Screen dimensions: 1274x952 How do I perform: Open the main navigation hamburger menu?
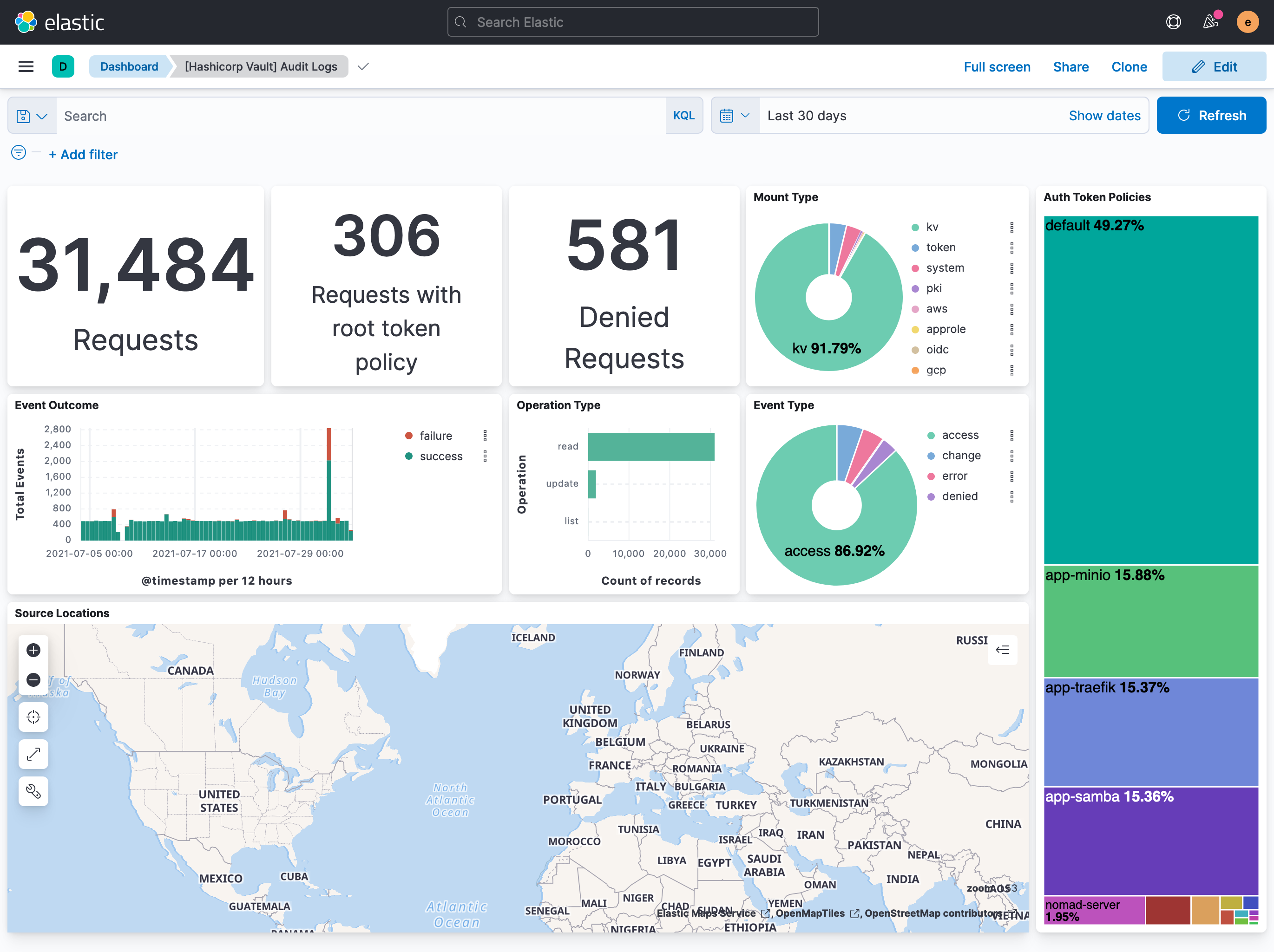coord(26,66)
